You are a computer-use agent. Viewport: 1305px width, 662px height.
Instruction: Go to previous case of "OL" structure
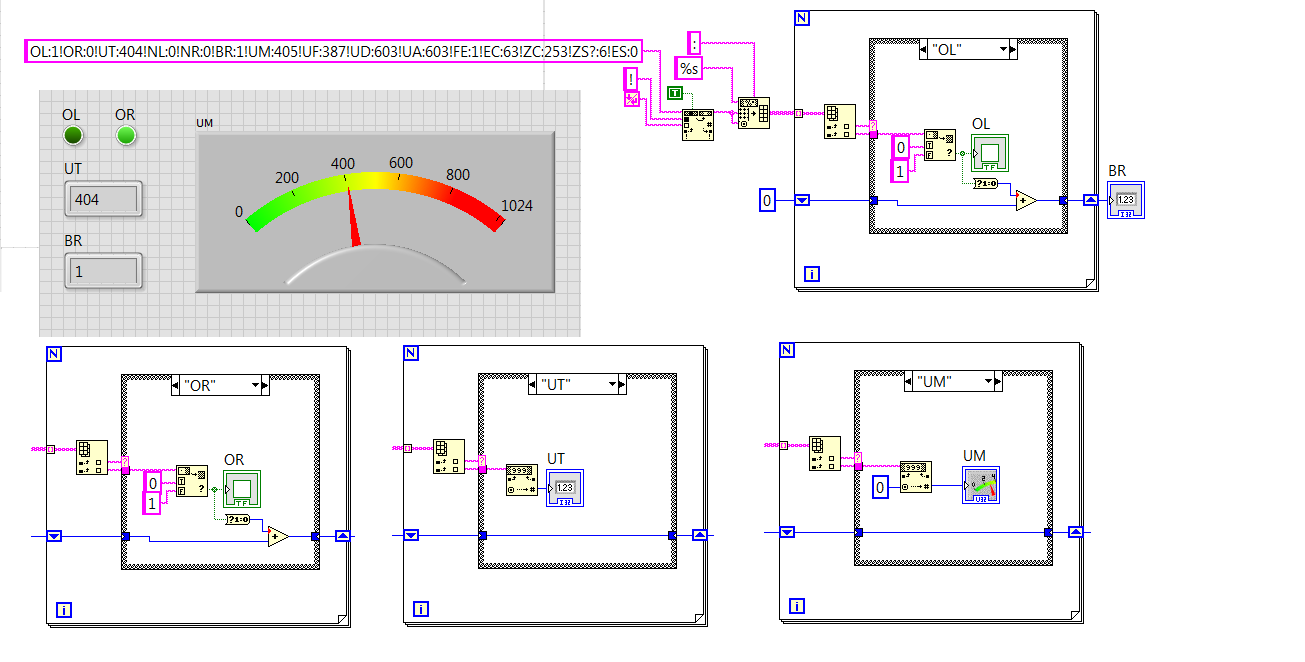pos(924,49)
